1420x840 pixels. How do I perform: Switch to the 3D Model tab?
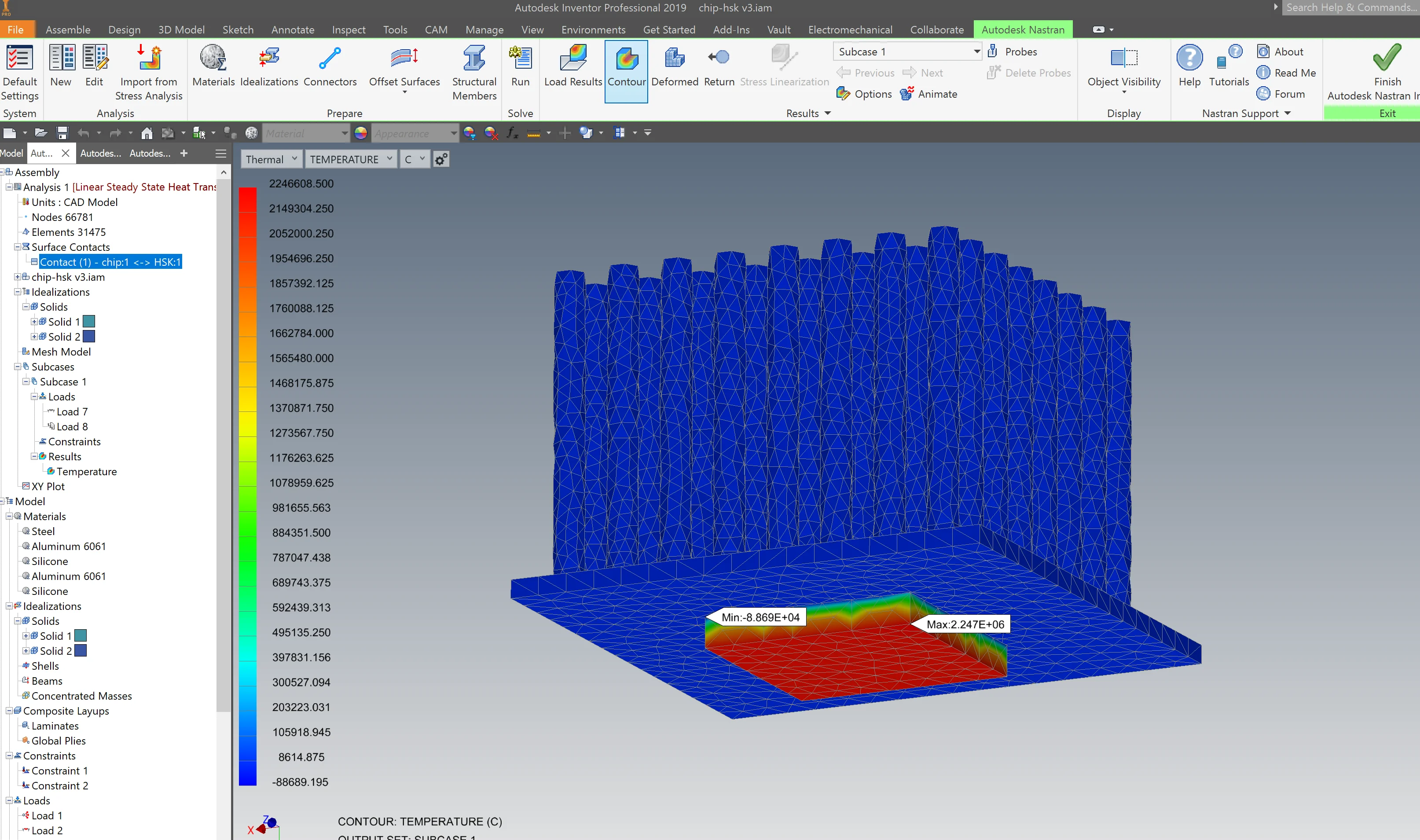[x=181, y=29]
